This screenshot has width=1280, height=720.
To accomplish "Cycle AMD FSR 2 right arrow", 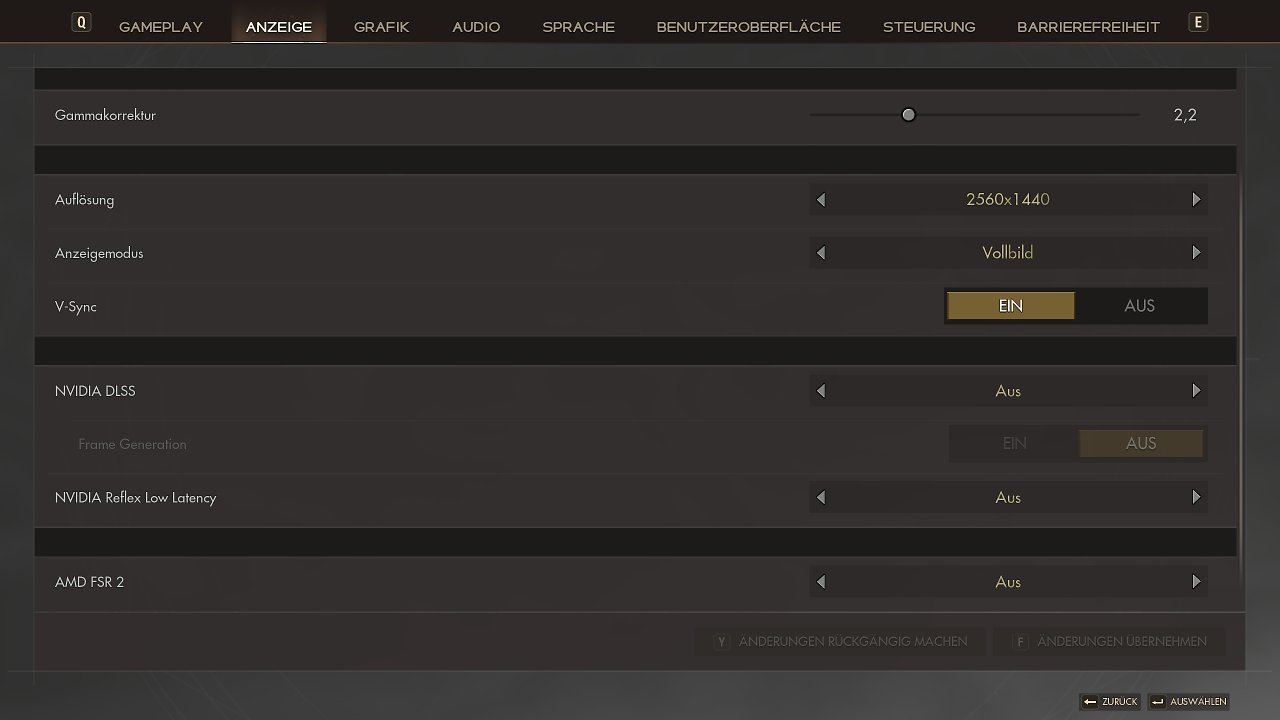I will [x=1196, y=582].
